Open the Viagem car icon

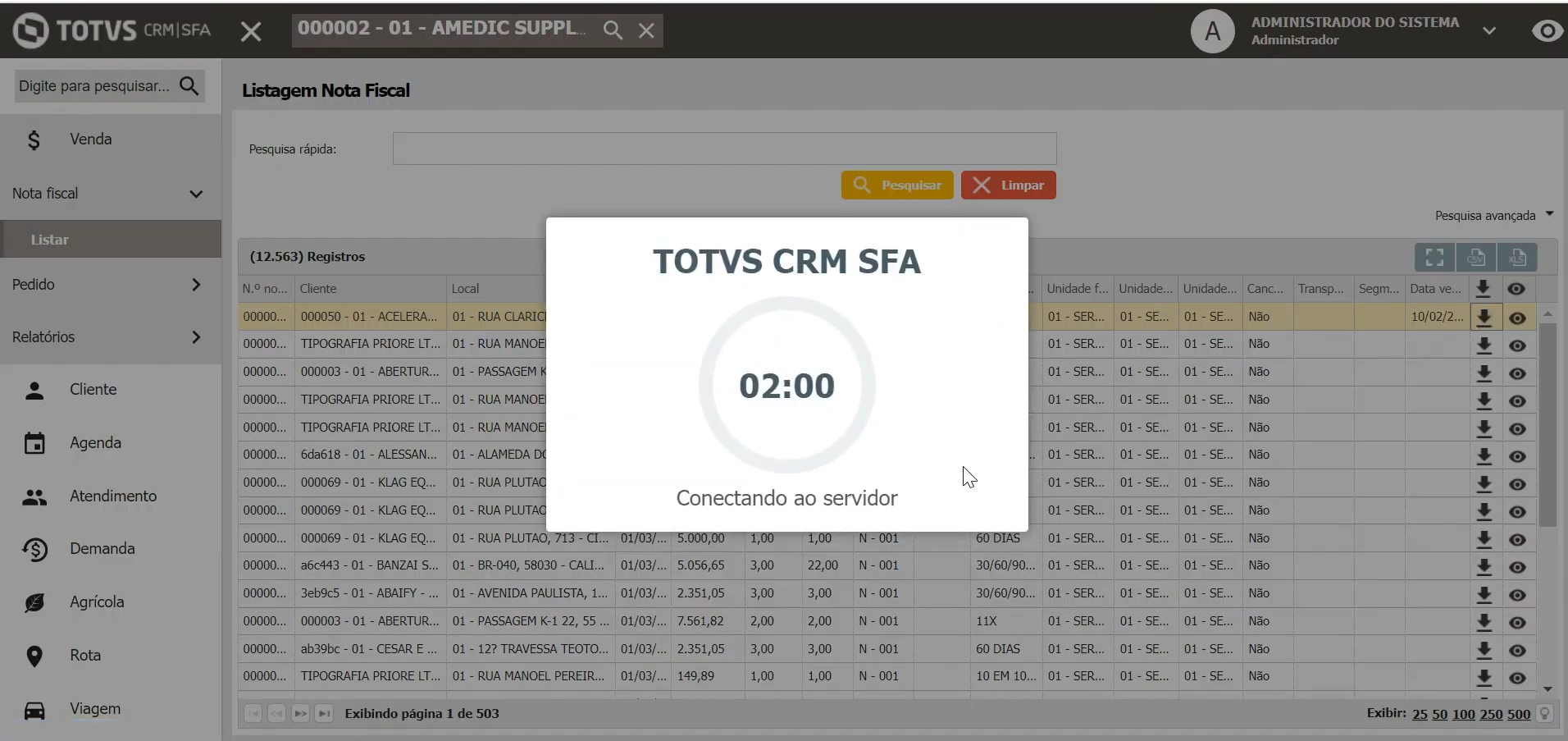pyautogui.click(x=34, y=710)
